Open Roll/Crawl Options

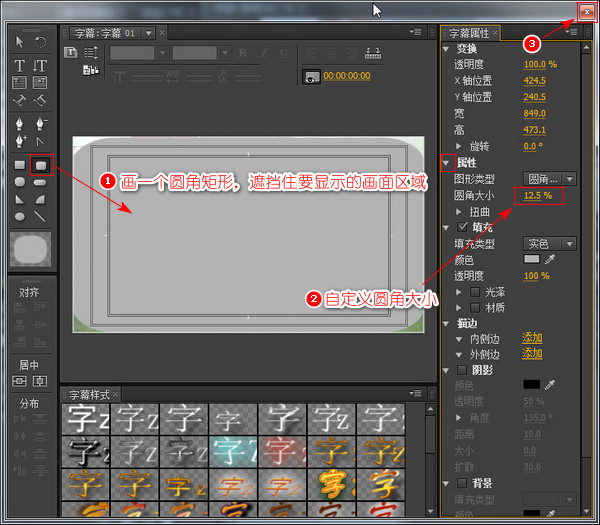coord(91,52)
